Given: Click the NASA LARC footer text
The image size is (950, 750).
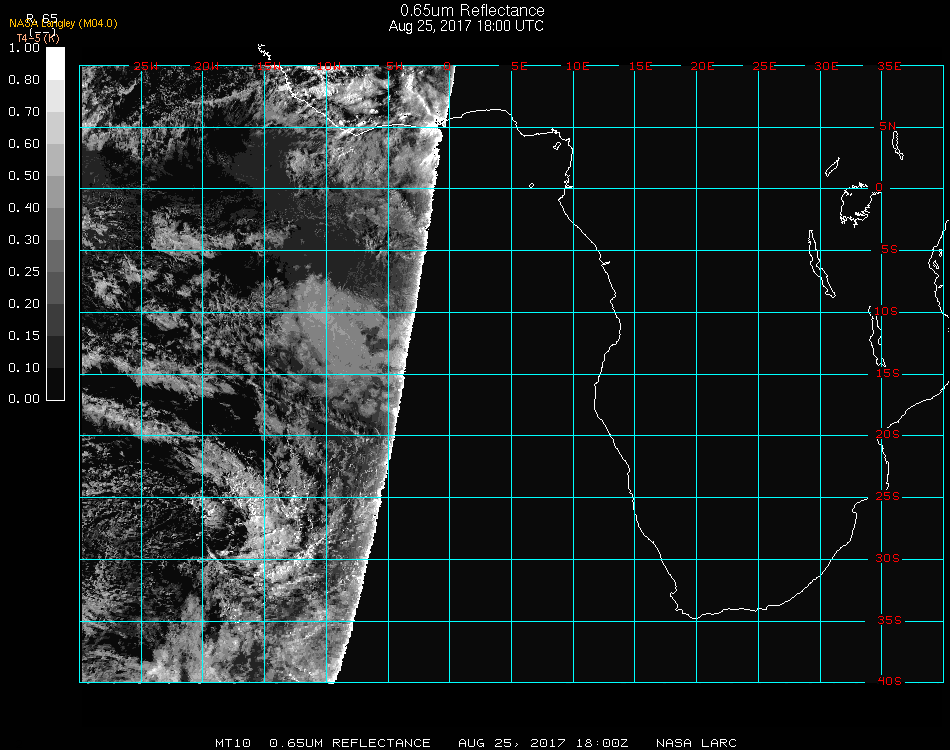Looking at the screenshot, I should 696,743.
